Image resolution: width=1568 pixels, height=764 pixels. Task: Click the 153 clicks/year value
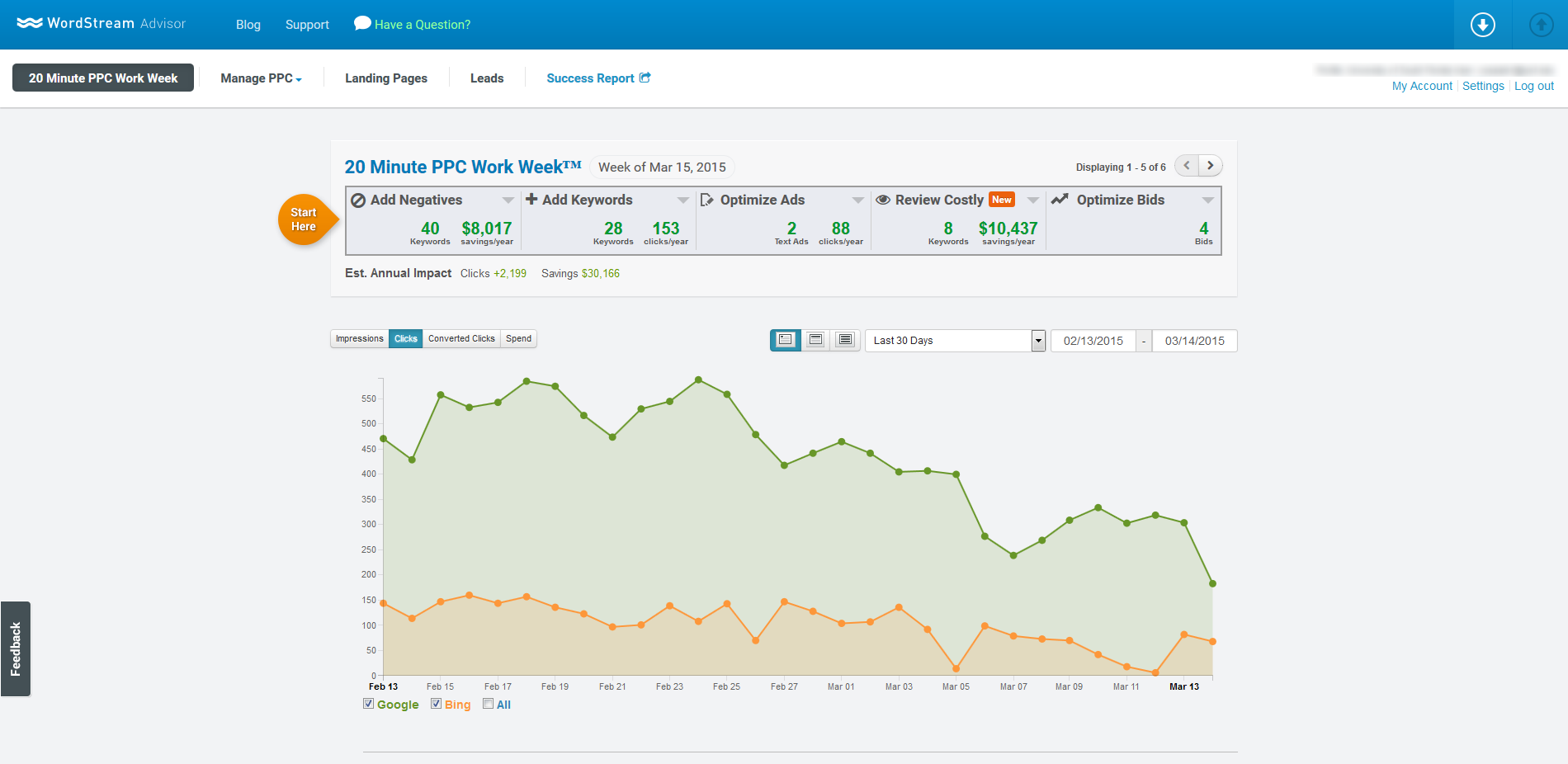[666, 233]
